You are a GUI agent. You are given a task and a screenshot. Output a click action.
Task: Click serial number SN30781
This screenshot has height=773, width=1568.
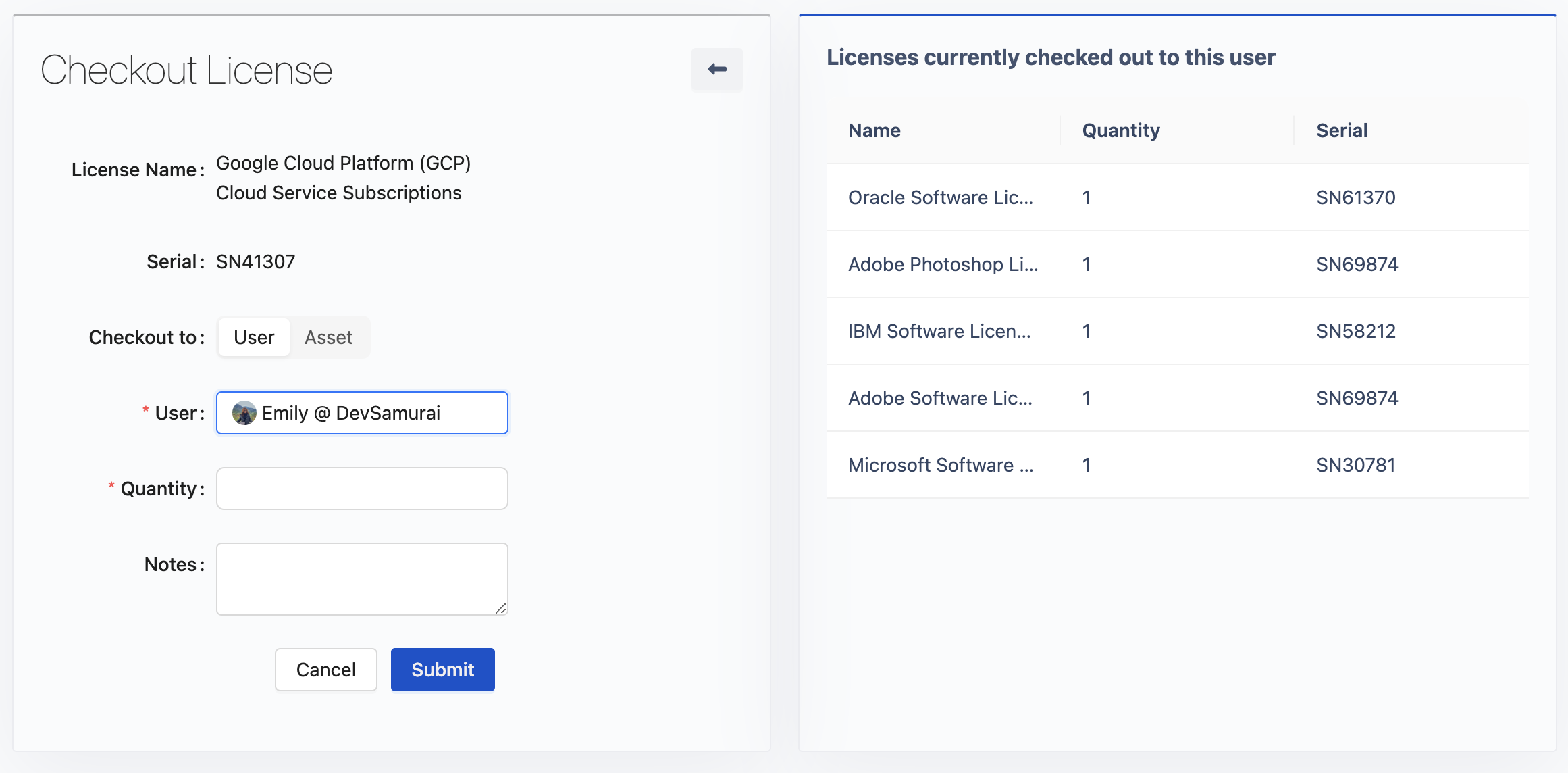pos(1355,465)
